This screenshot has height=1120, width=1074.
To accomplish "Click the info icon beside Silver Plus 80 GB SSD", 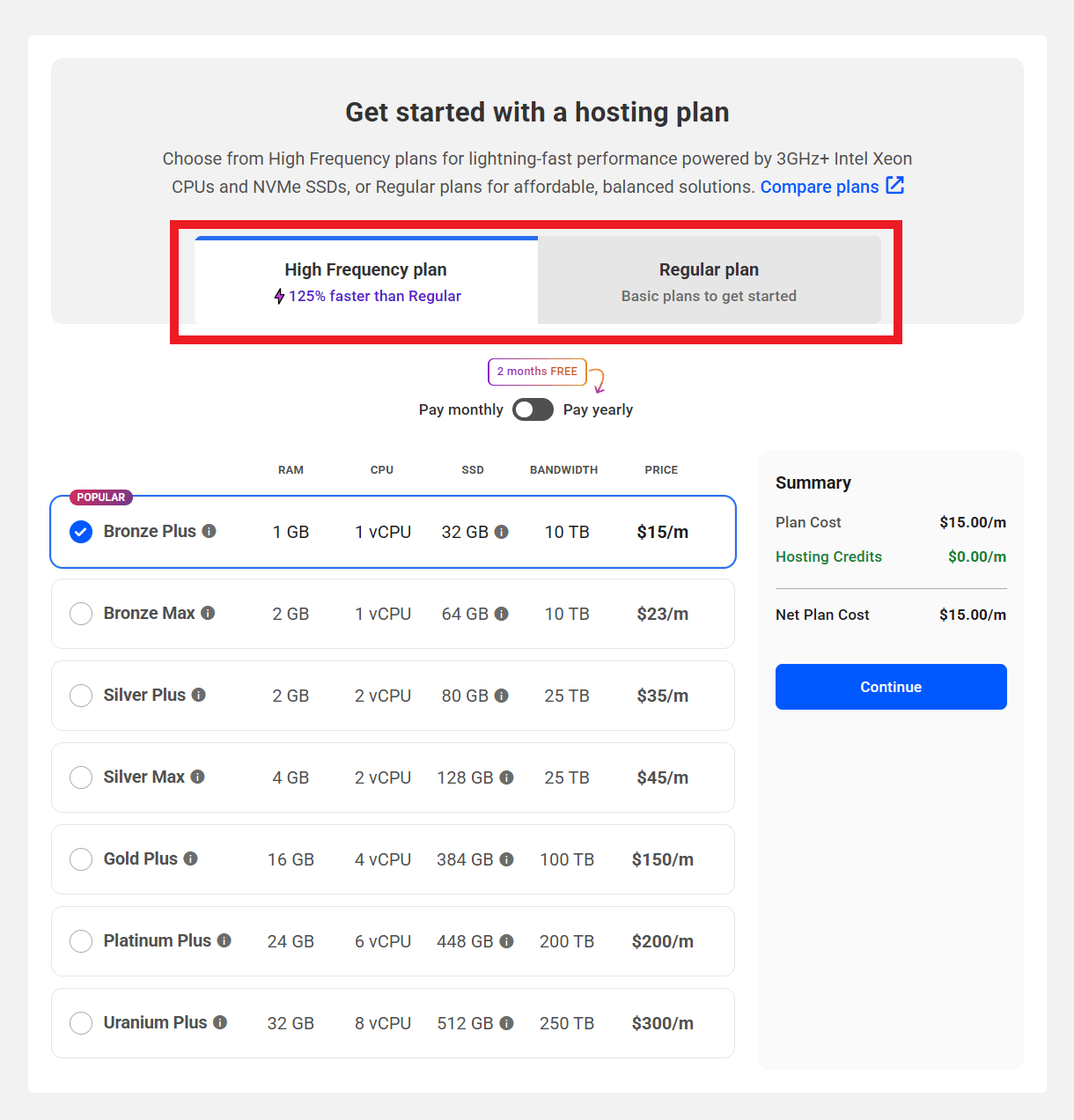I will pos(501,696).
